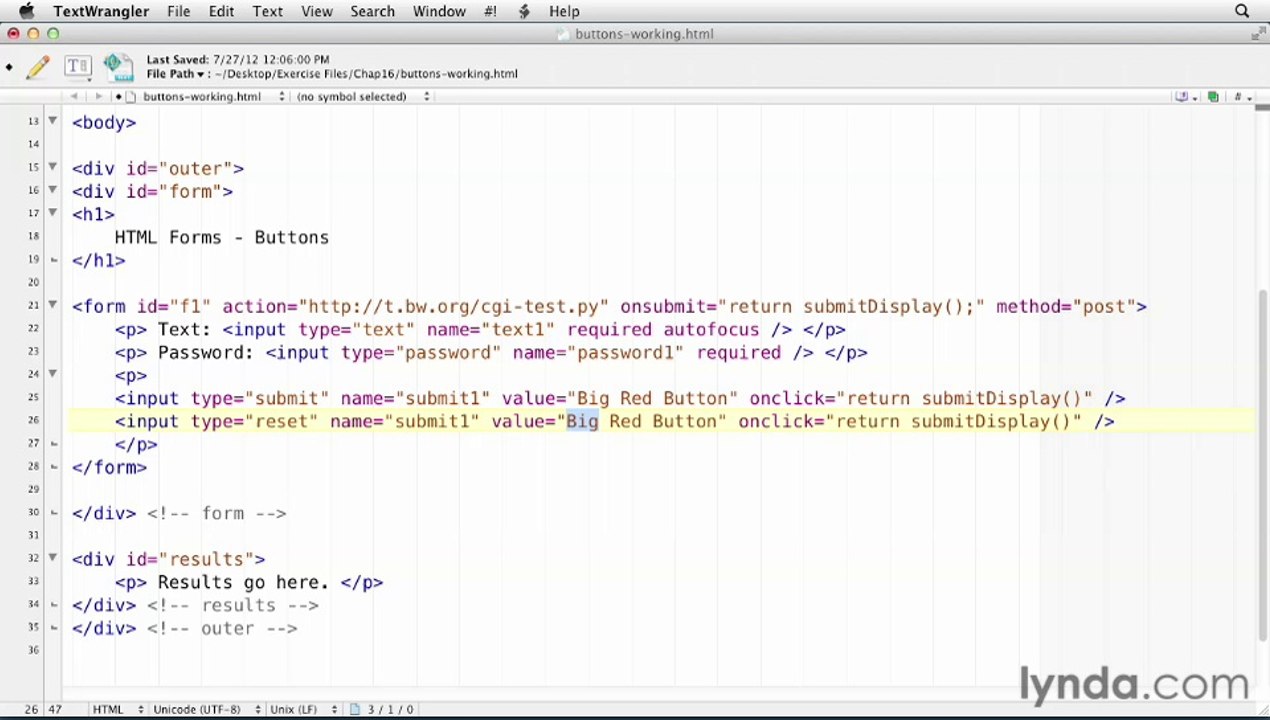This screenshot has width=1270, height=720.
Task: Click the document file icon in toolbar
Action: (x=117, y=67)
